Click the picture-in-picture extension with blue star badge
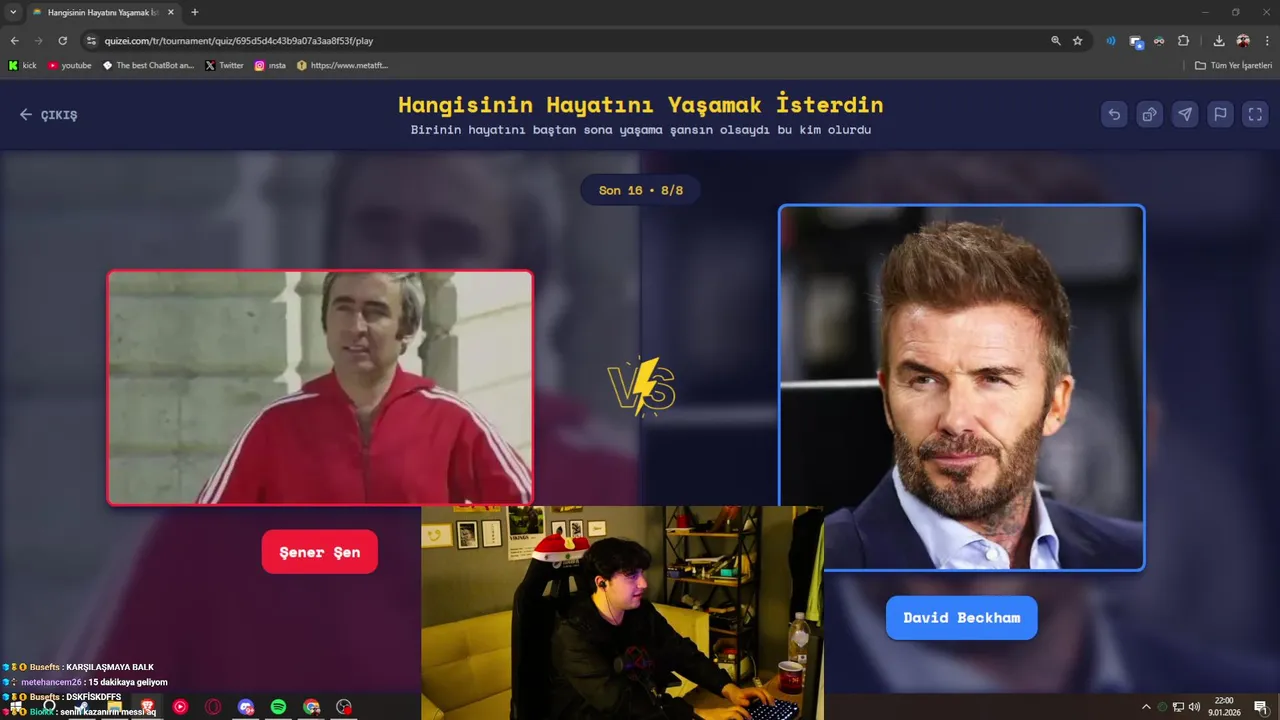 [1136, 41]
